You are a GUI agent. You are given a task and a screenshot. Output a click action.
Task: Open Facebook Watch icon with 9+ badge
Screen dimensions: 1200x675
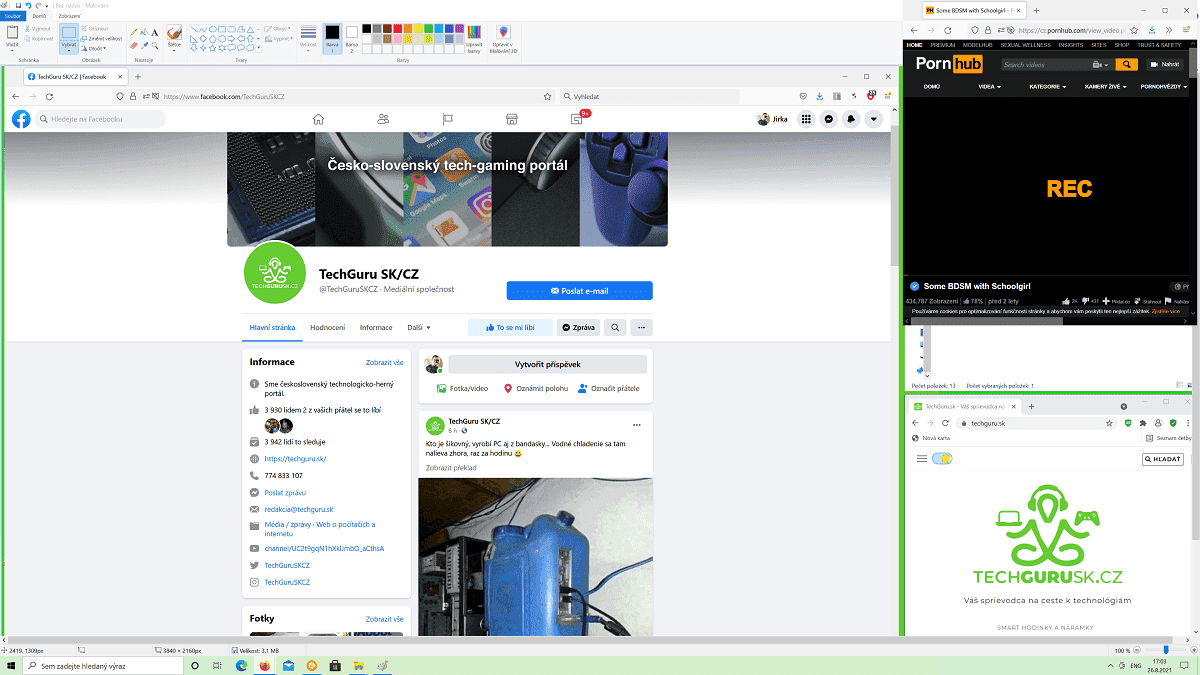pos(577,118)
